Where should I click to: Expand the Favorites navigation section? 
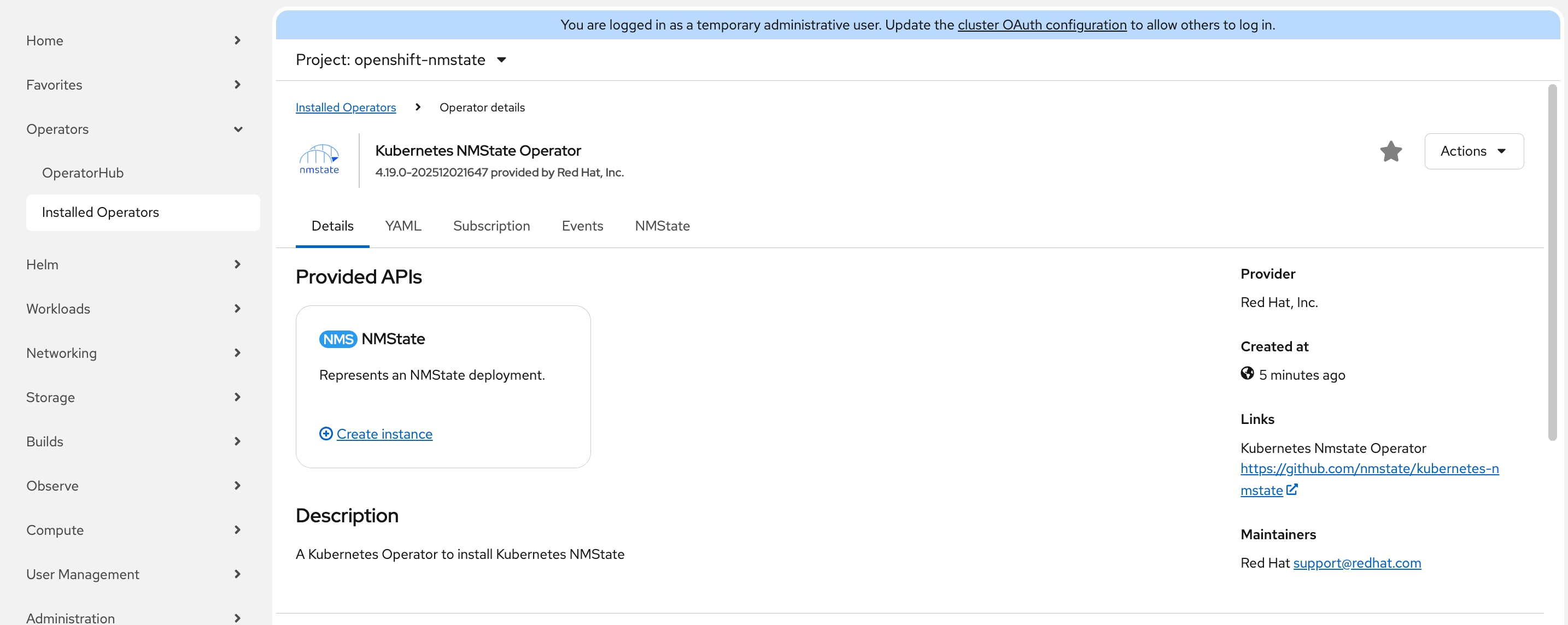(134, 85)
